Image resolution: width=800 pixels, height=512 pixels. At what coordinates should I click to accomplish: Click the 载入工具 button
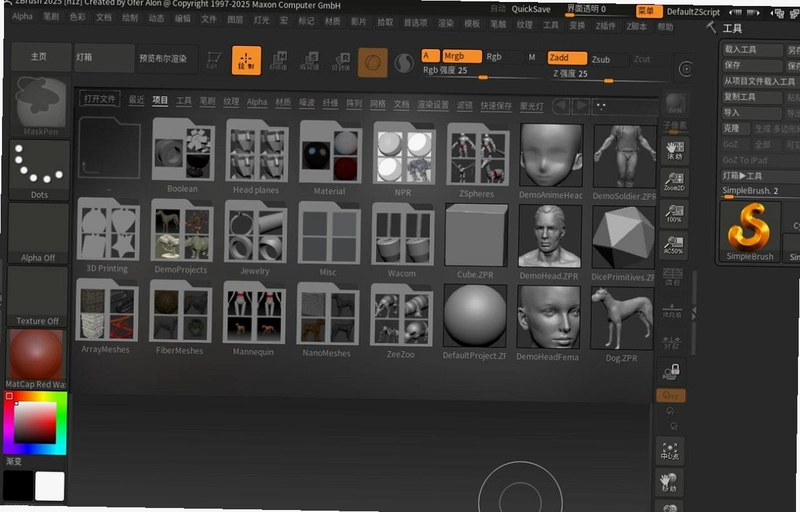pyautogui.click(x=752, y=49)
